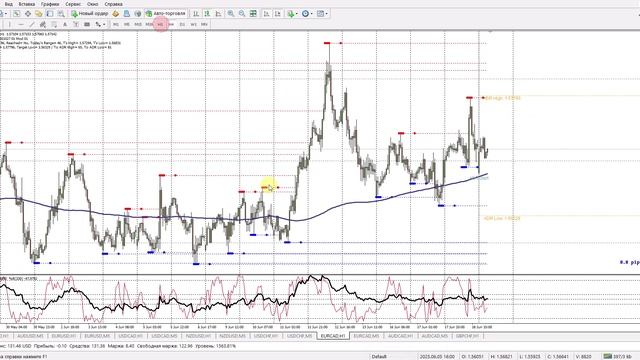Select the candlestick chart type icon

pyautogui.click(x=207, y=13)
